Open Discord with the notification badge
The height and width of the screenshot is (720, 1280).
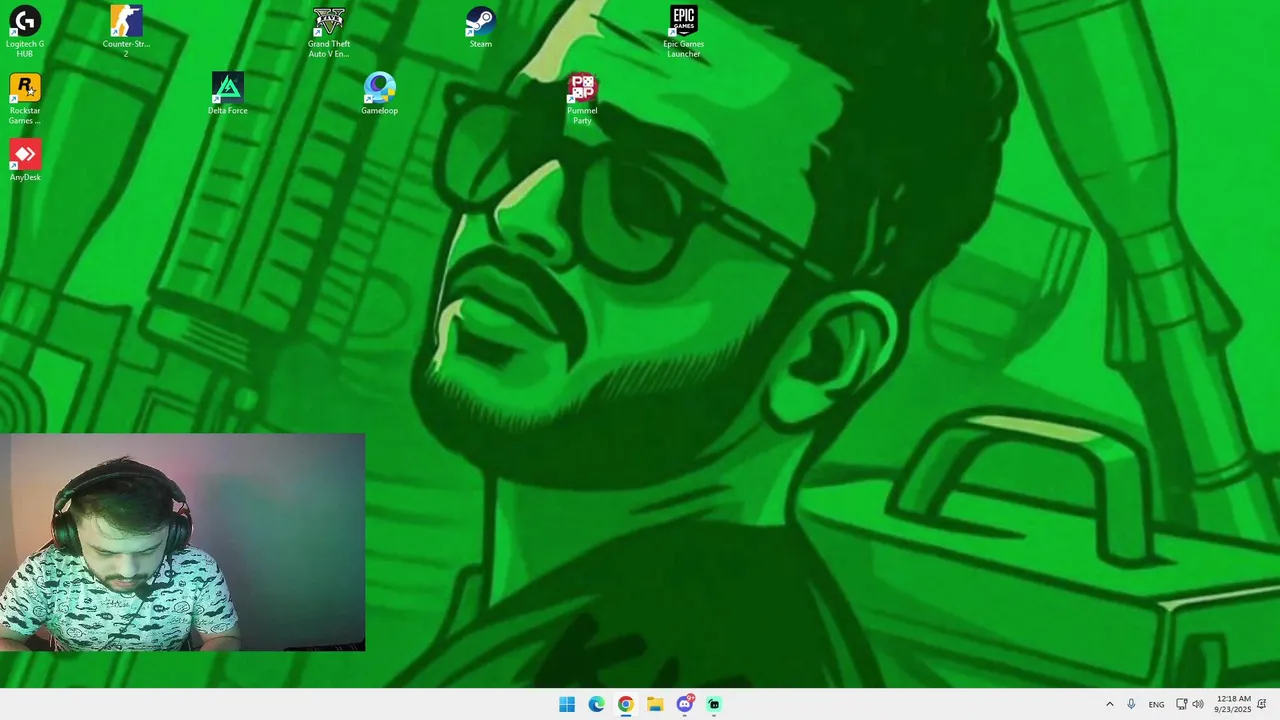[685, 704]
